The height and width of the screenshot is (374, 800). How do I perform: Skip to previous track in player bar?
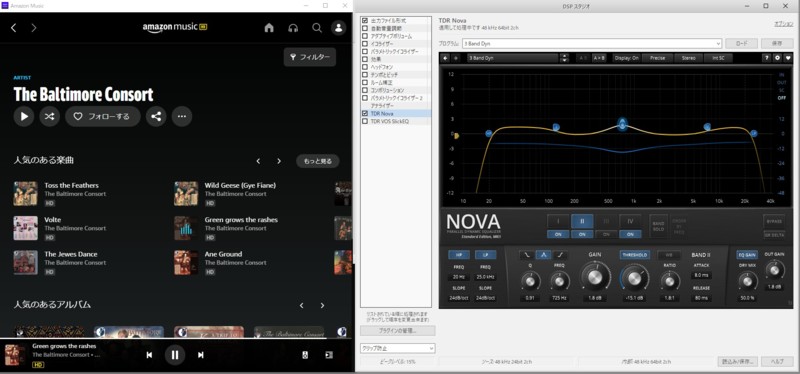(x=149, y=355)
